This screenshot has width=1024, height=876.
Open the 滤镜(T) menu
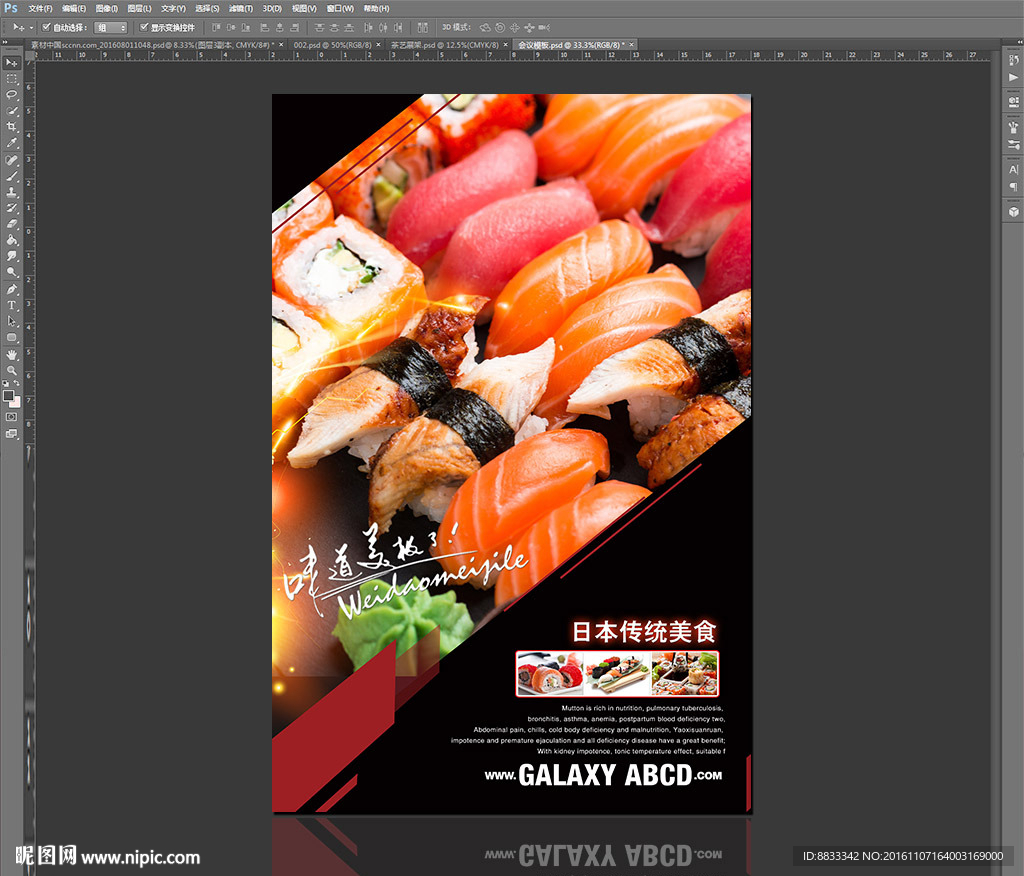[x=241, y=8]
